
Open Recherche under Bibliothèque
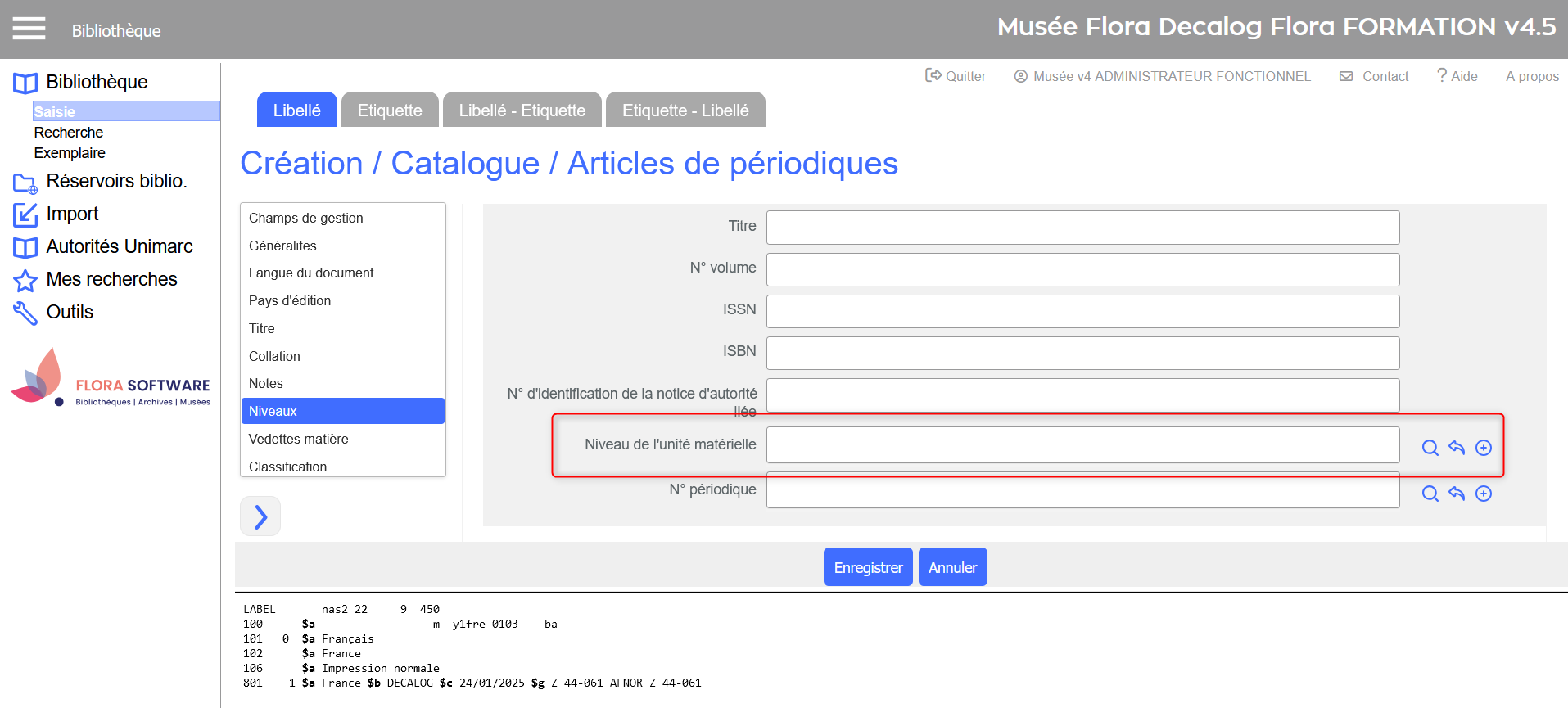pos(69,133)
